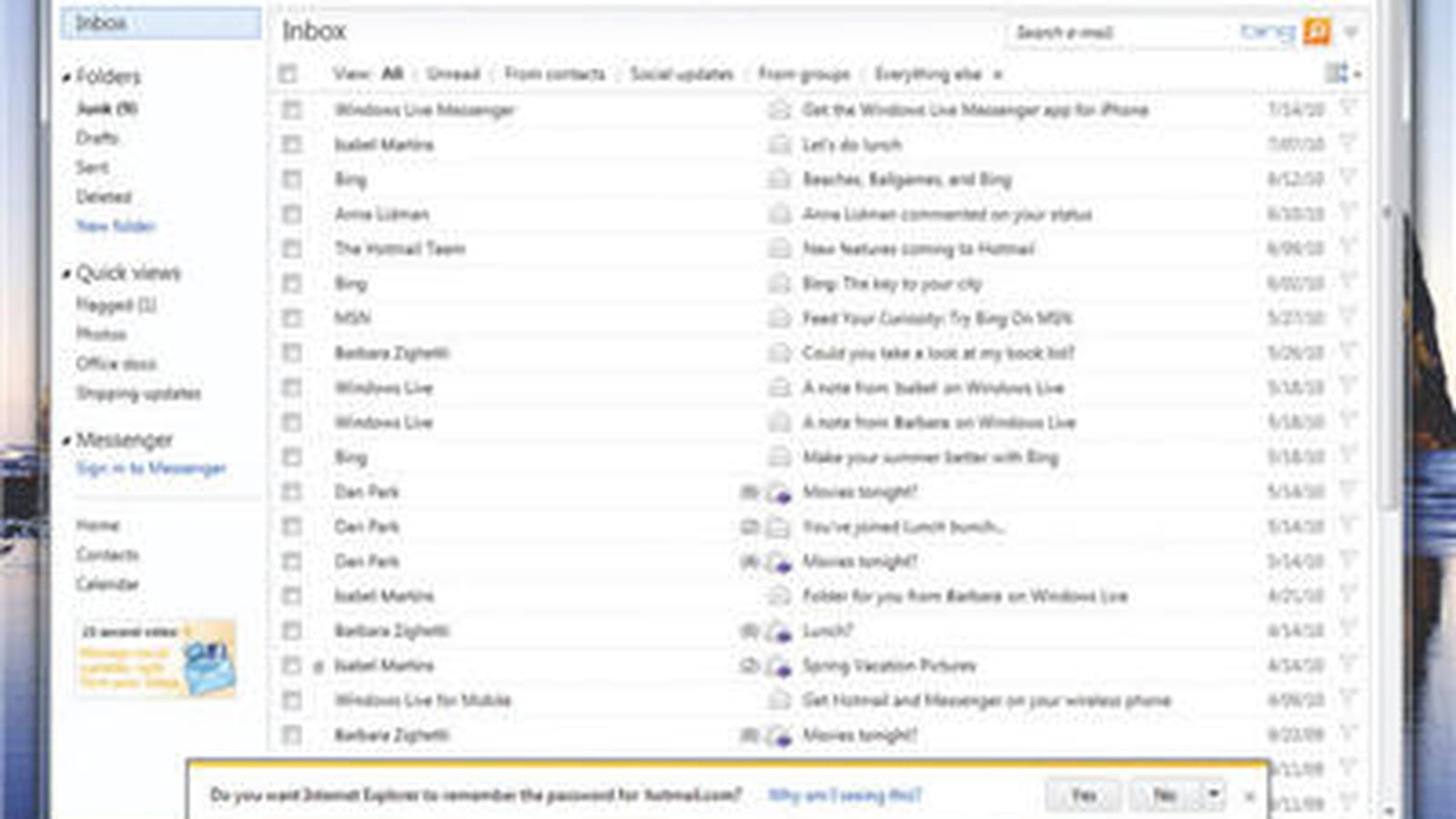
Task: Flag the "Make your summer better with Bing" email
Action: click(x=1348, y=457)
